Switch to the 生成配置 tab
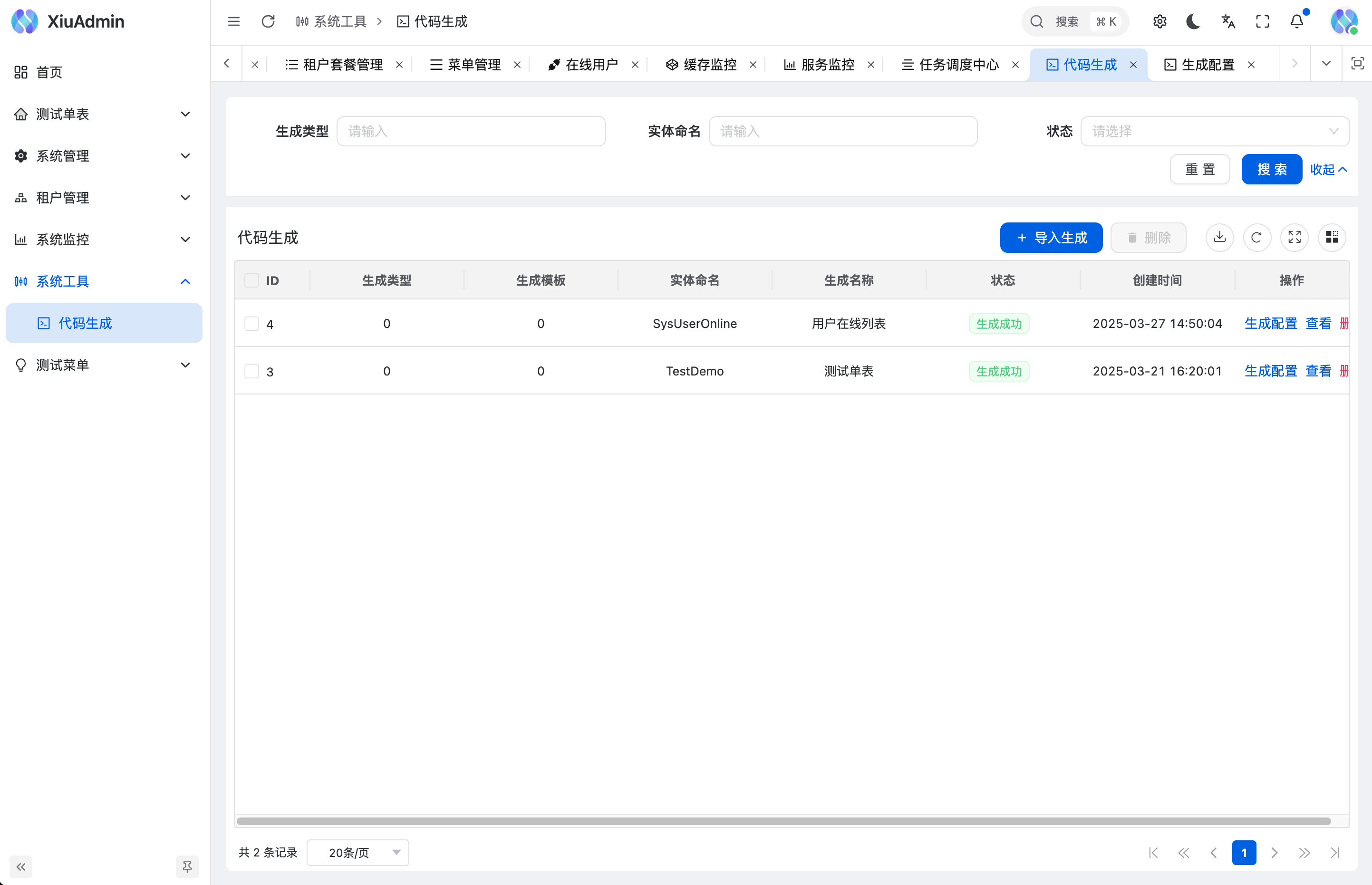The image size is (1372, 885). (1207, 64)
